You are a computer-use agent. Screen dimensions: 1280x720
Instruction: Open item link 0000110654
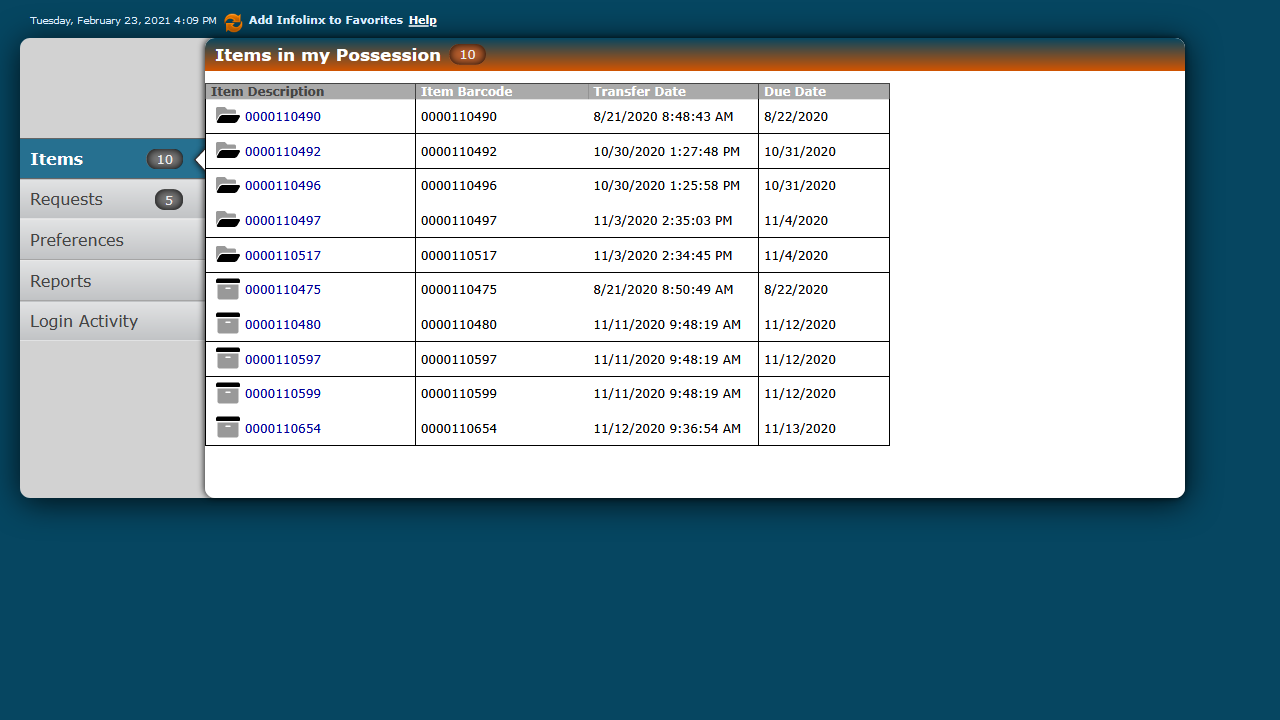point(283,429)
